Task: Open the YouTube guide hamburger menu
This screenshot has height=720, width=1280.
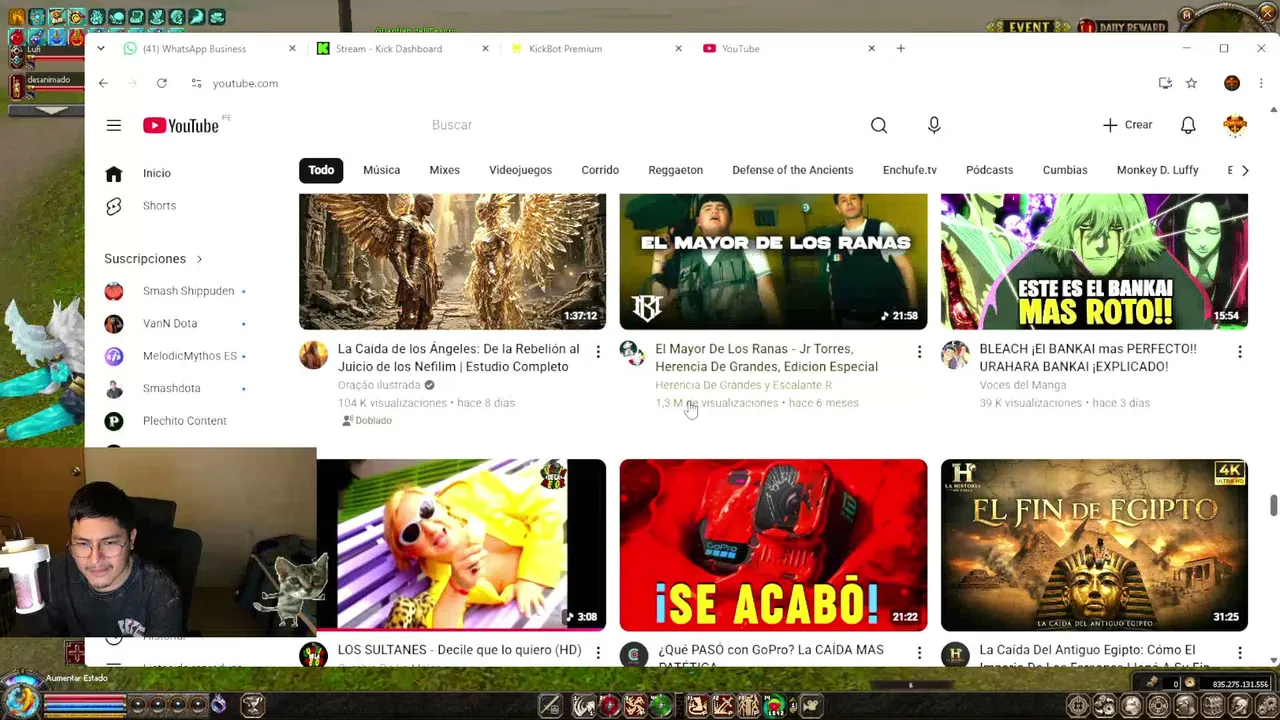Action: click(x=114, y=125)
